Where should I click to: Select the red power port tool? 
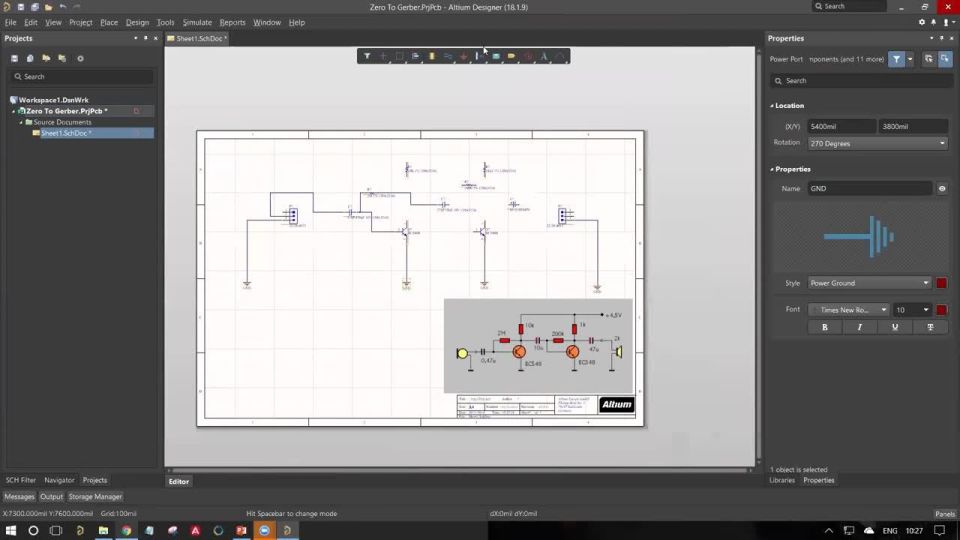click(x=463, y=56)
